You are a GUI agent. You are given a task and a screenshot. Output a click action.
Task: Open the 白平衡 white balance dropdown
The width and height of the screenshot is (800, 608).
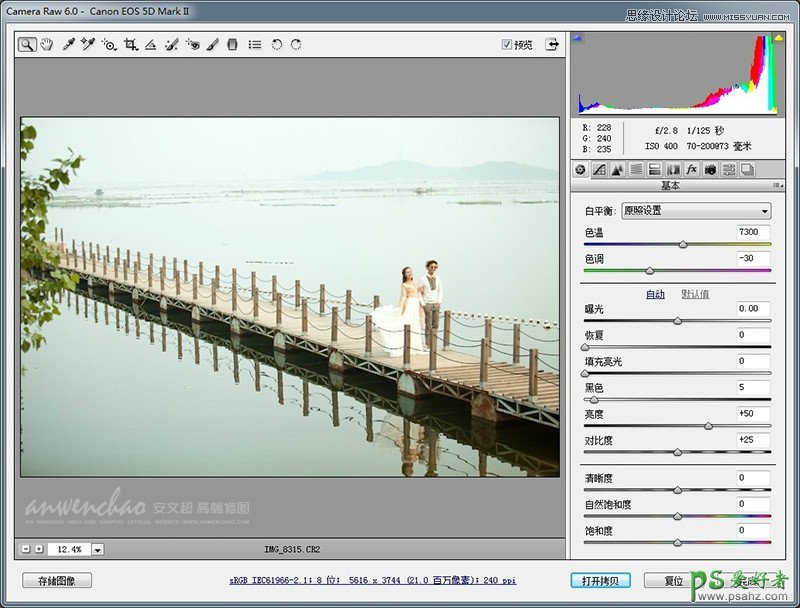(x=695, y=211)
